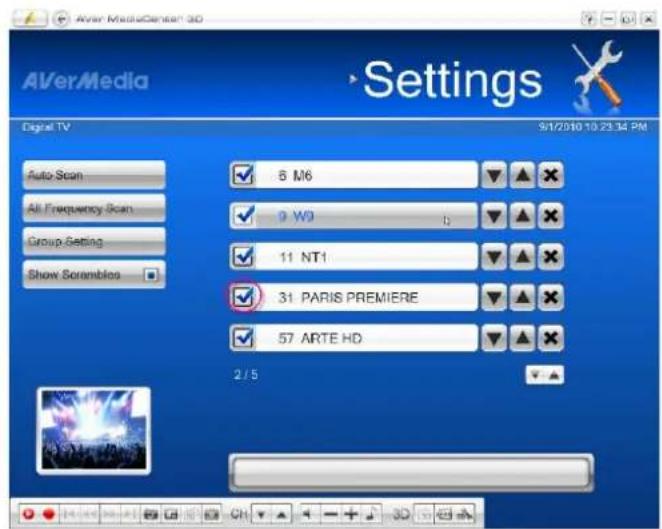Move 11 NT1 channel down
Screen dimensions: 662x529
[x=494, y=256]
